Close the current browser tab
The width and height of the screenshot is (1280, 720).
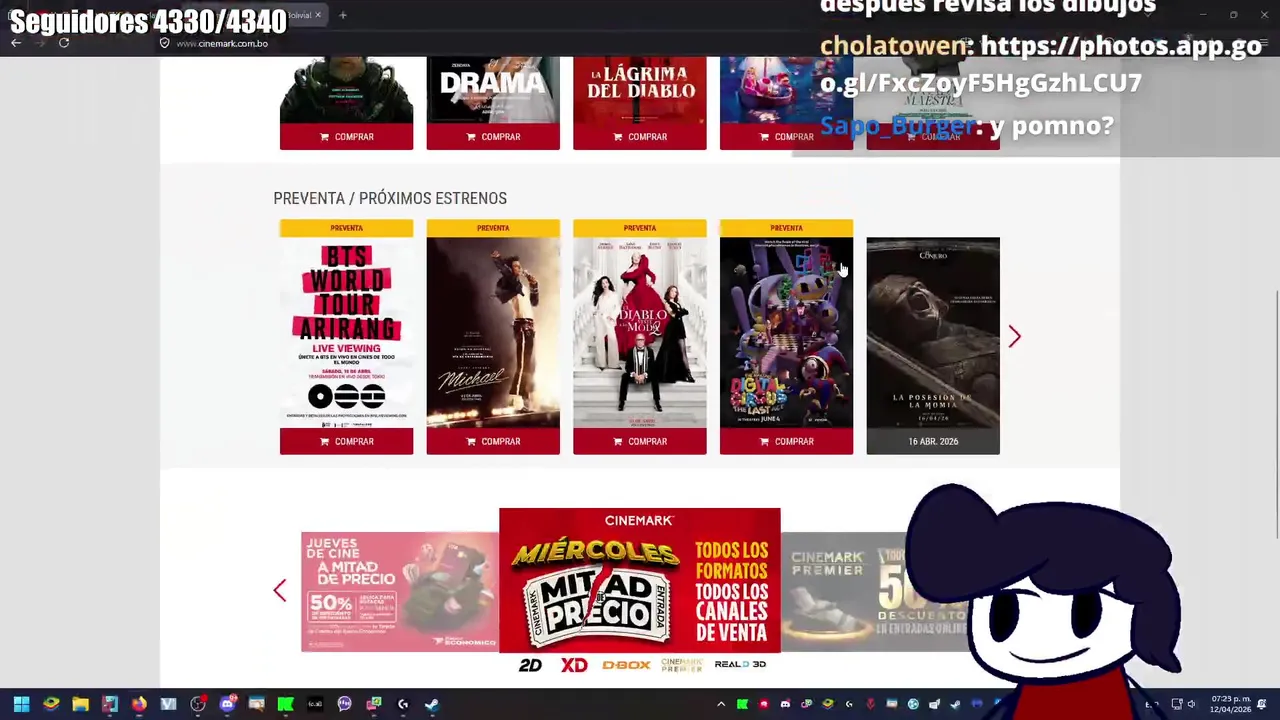point(318,15)
